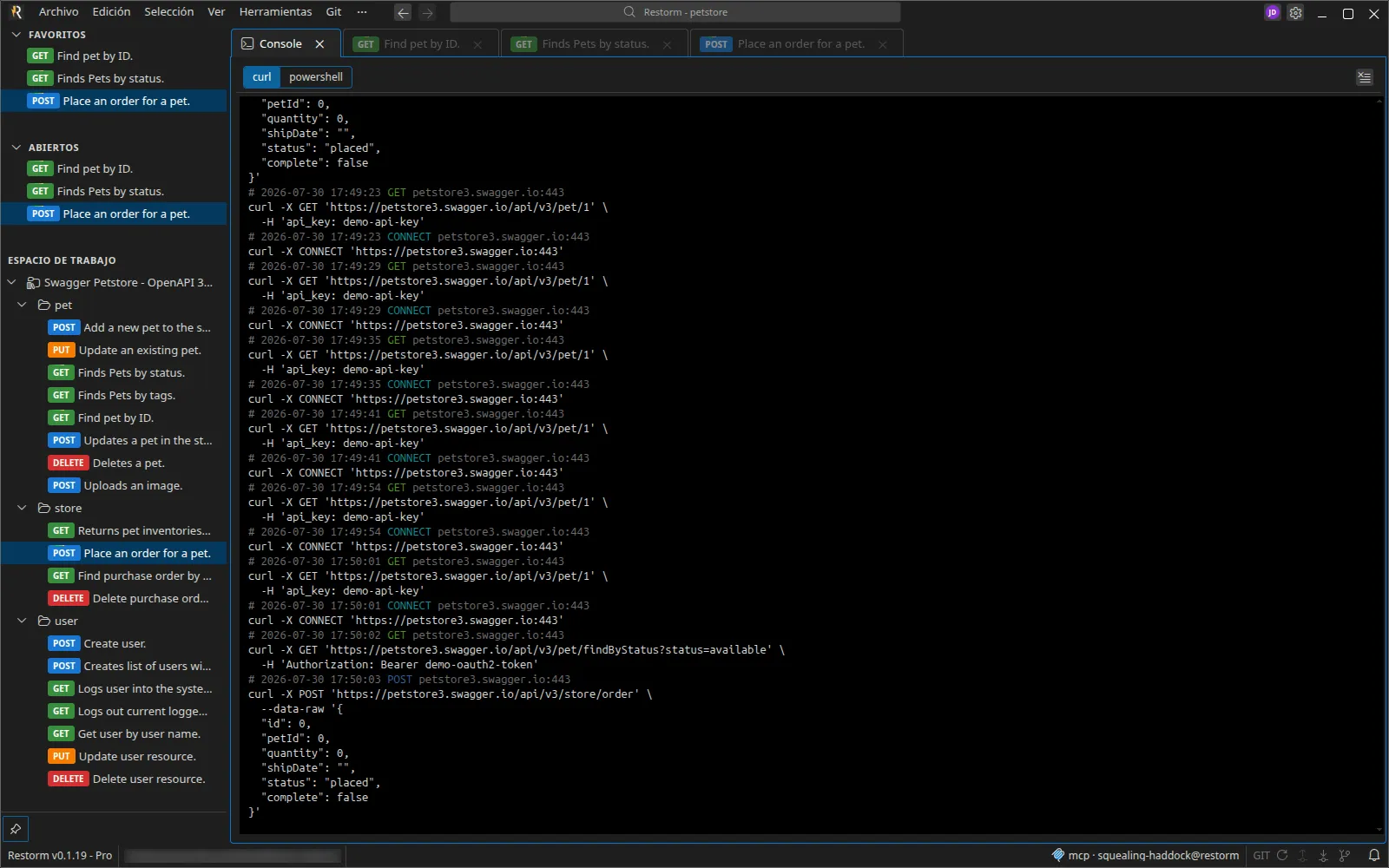
Task: Click the git pull down-arrow icon
Action: (1323, 855)
